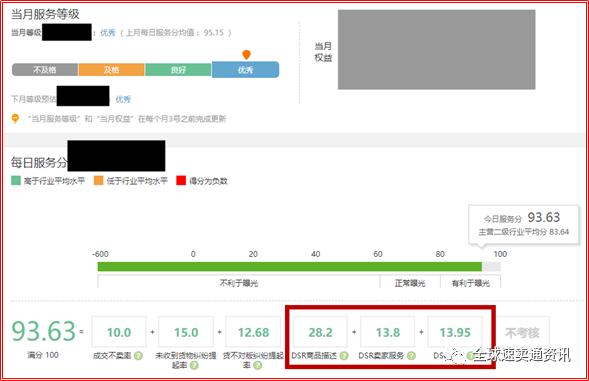Image resolution: width=589 pixels, height=381 pixels.
Task: Select the blue 优秀 level segment
Action: click(245, 70)
